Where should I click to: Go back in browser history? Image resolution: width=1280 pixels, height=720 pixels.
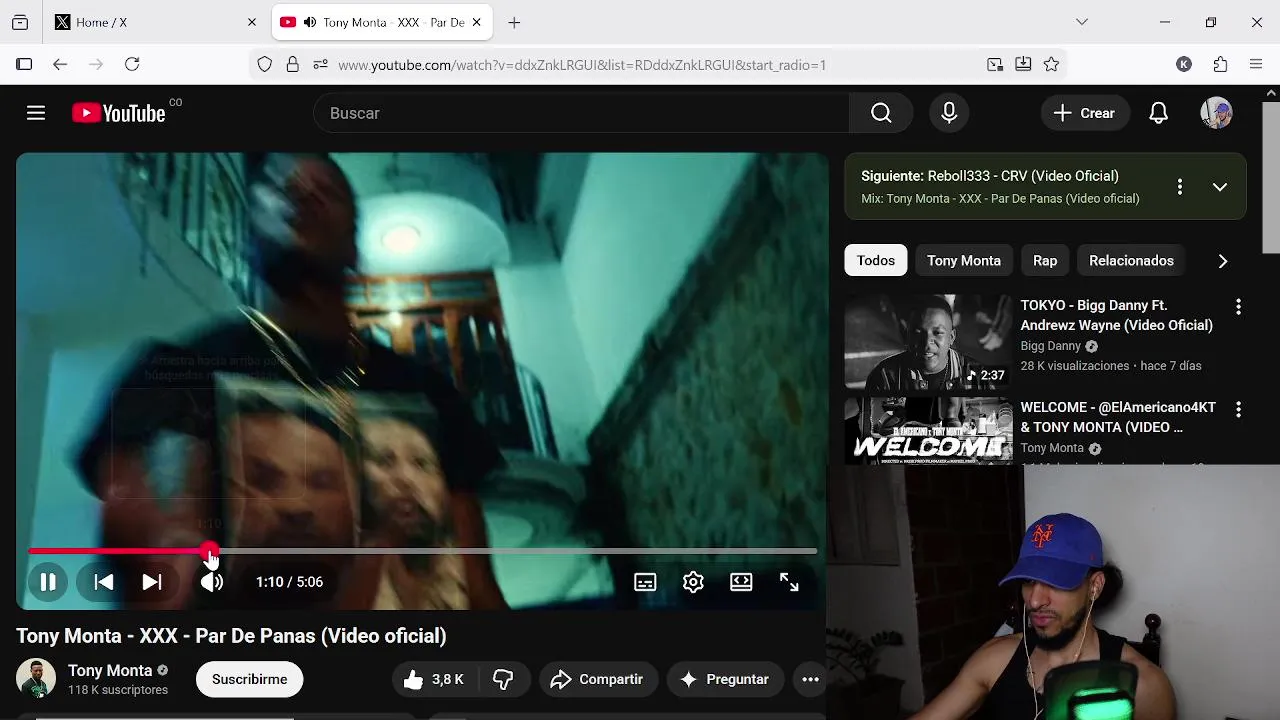point(60,64)
